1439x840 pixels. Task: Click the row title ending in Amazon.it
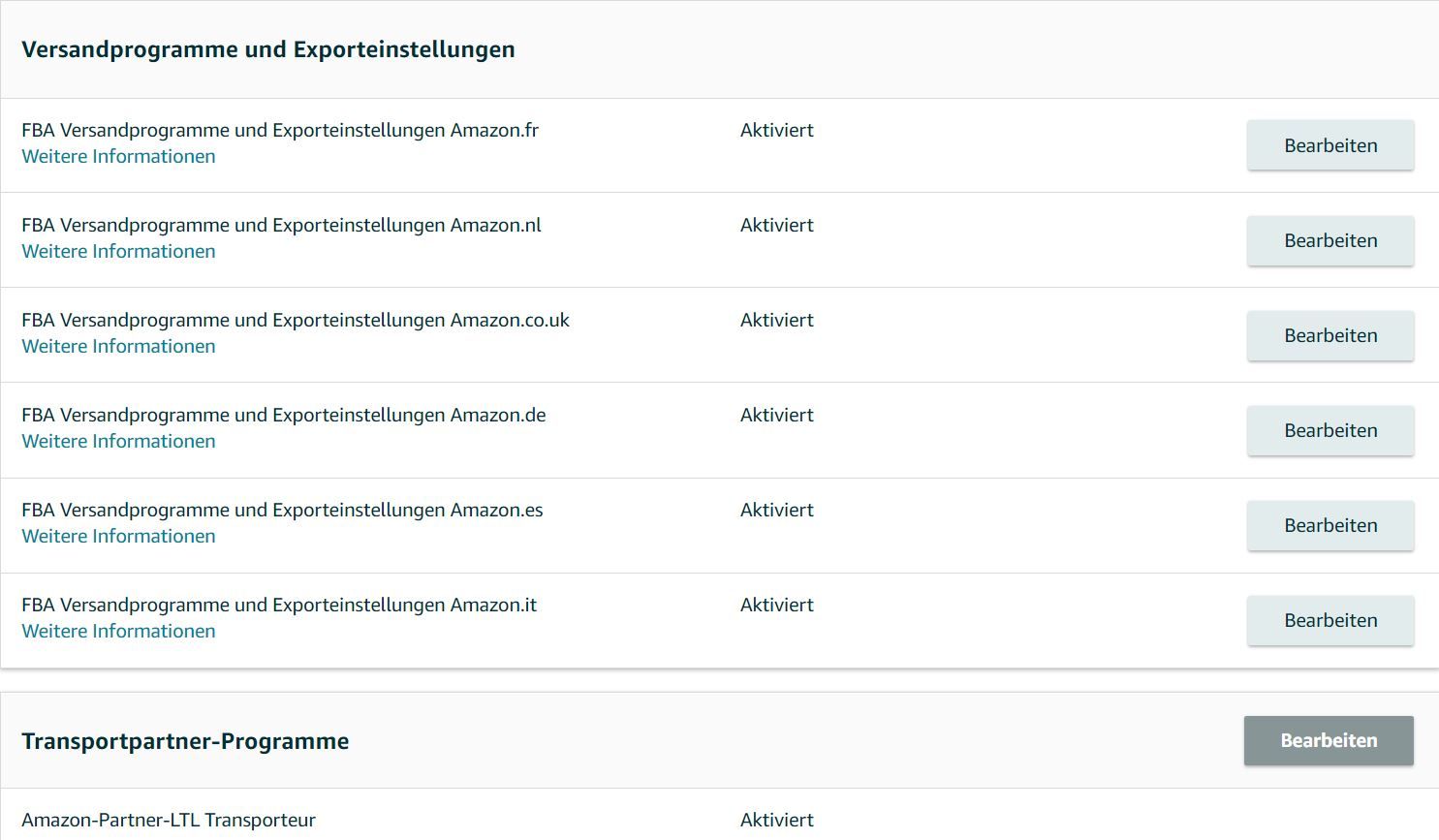279,605
